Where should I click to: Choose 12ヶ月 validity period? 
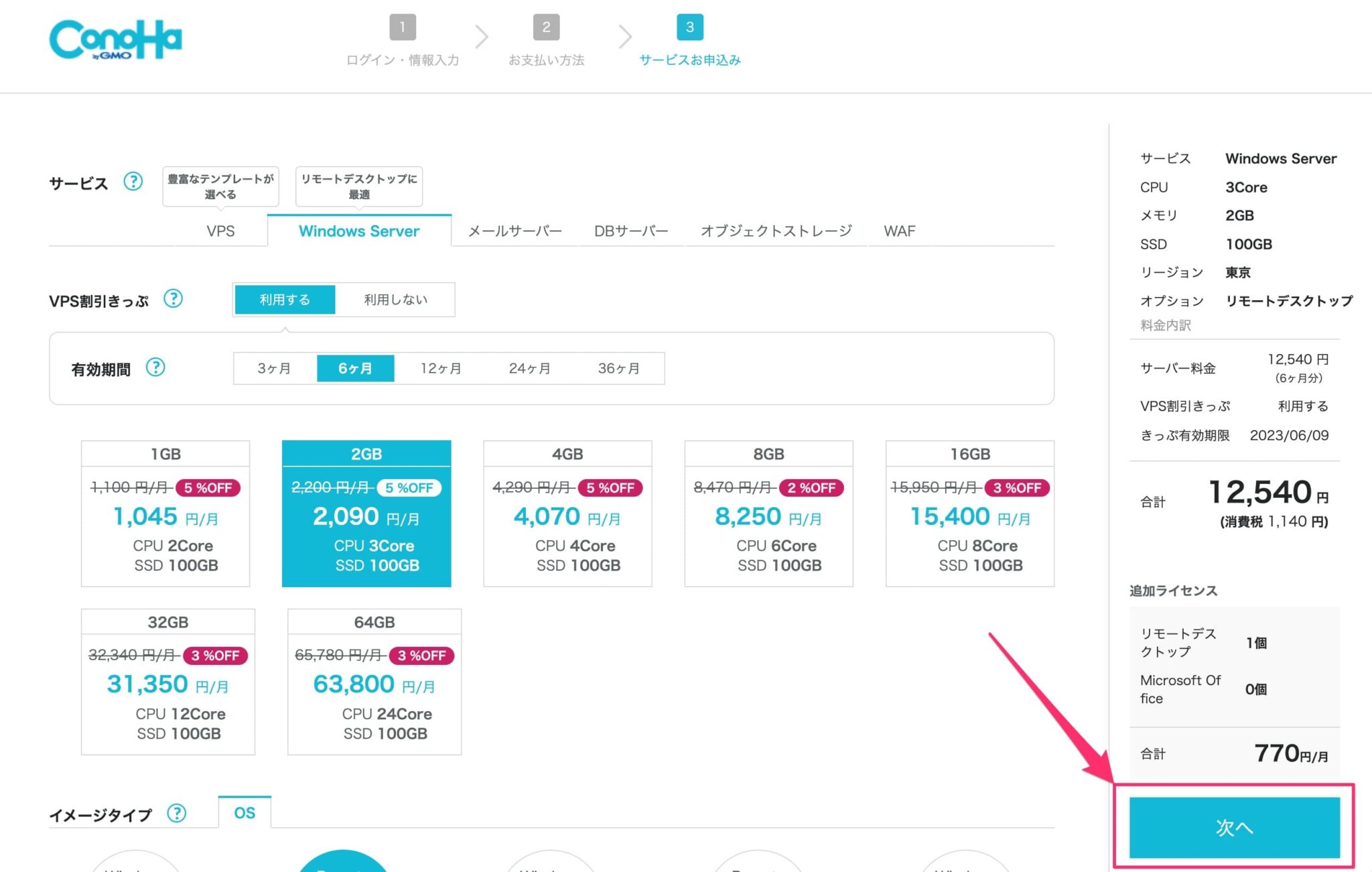click(x=440, y=368)
